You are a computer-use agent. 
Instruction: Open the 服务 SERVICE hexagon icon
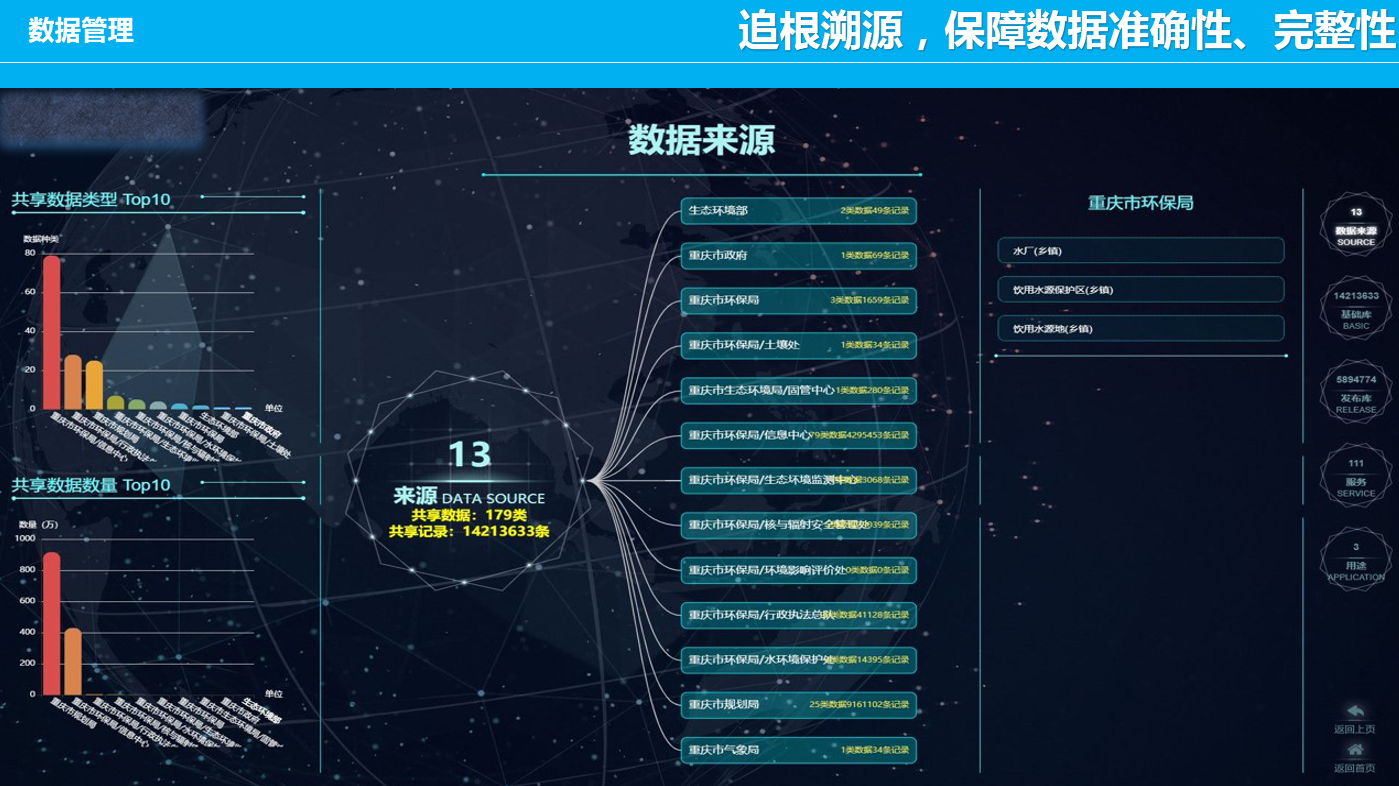point(1355,477)
